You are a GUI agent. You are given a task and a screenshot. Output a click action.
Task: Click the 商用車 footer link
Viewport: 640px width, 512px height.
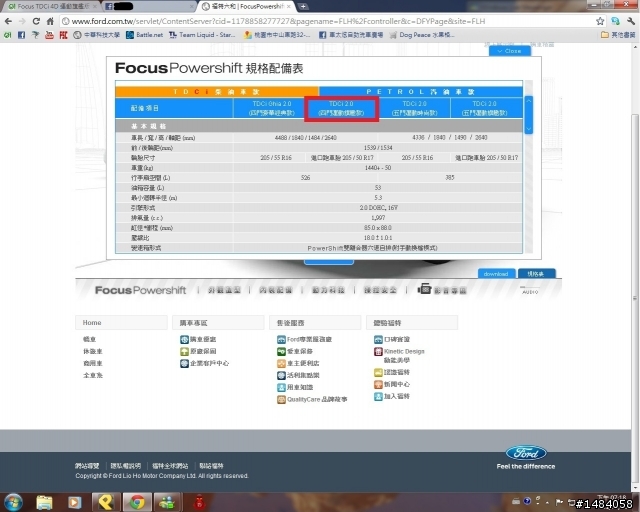[93, 363]
